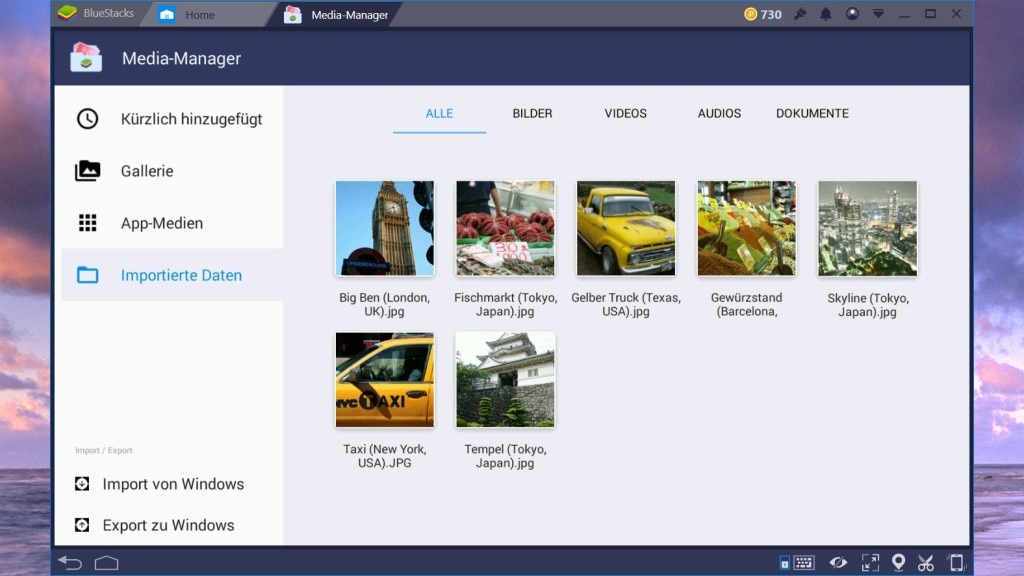1024x576 pixels.
Task: Open the Gelber Truck image thumbnail
Action: pyautogui.click(x=625, y=227)
